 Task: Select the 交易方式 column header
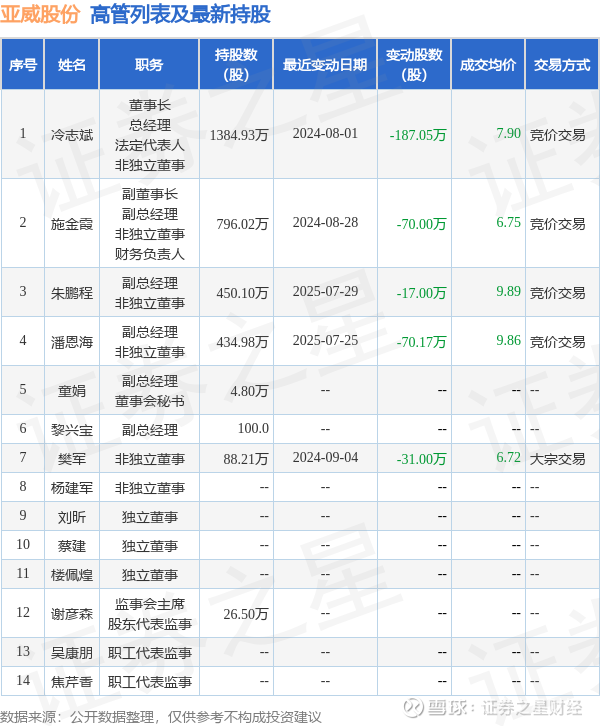pyautogui.click(x=562, y=64)
